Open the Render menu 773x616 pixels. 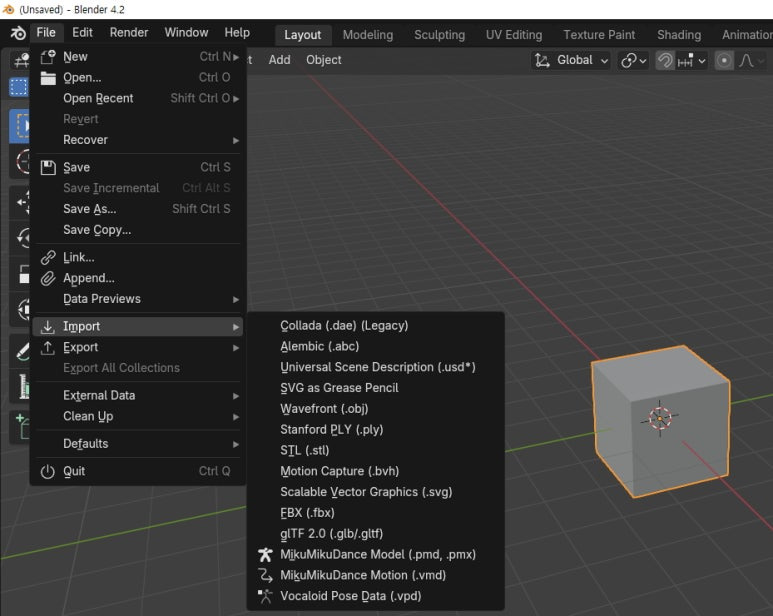(129, 33)
